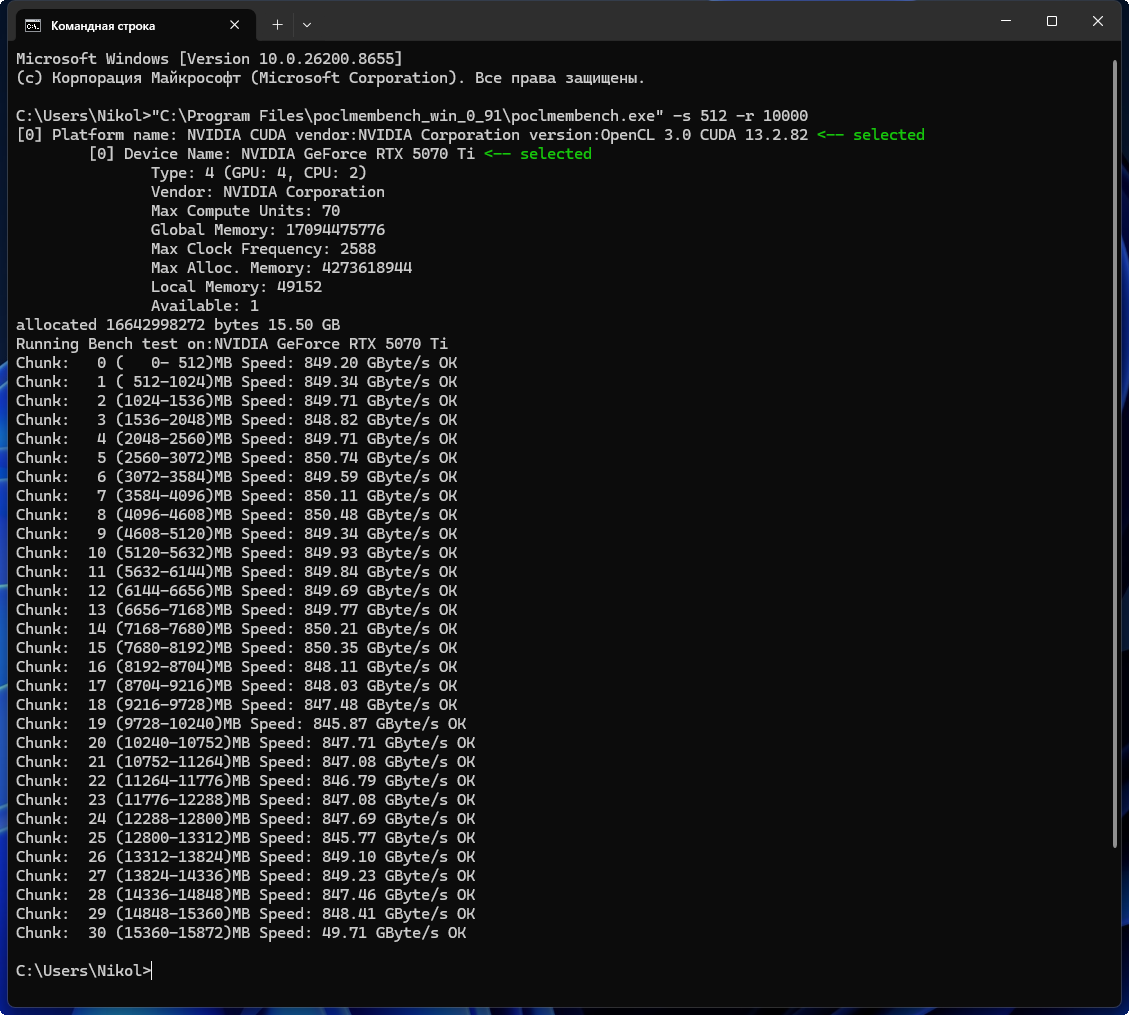Click the Chunk 0 speed result line
Screen dimensions: 1129x1015
coord(237,363)
